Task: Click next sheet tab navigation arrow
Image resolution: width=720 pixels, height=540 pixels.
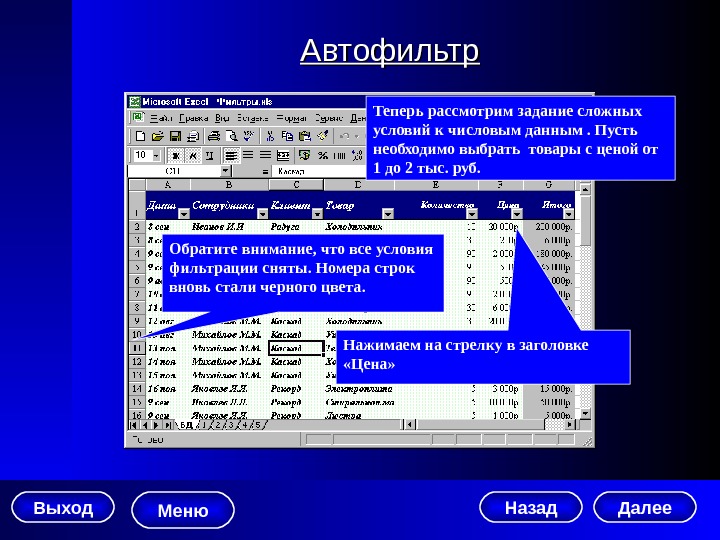Action: (157, 425)
